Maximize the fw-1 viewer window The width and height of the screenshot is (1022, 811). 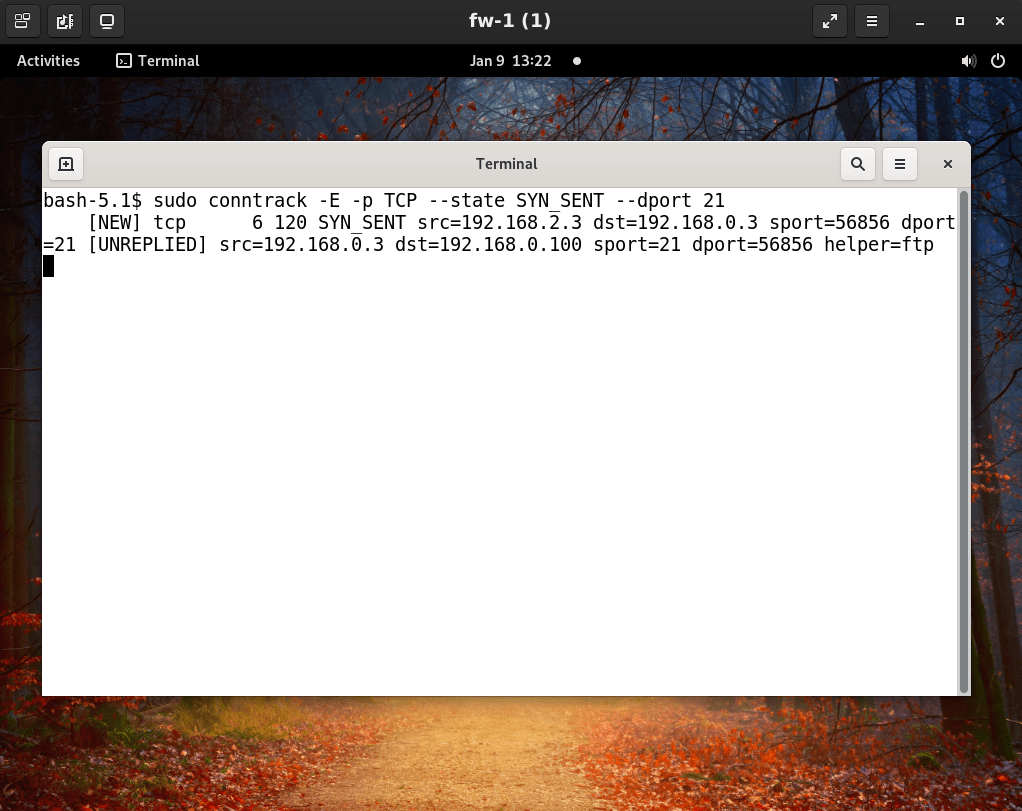click(x=959, y=21)
